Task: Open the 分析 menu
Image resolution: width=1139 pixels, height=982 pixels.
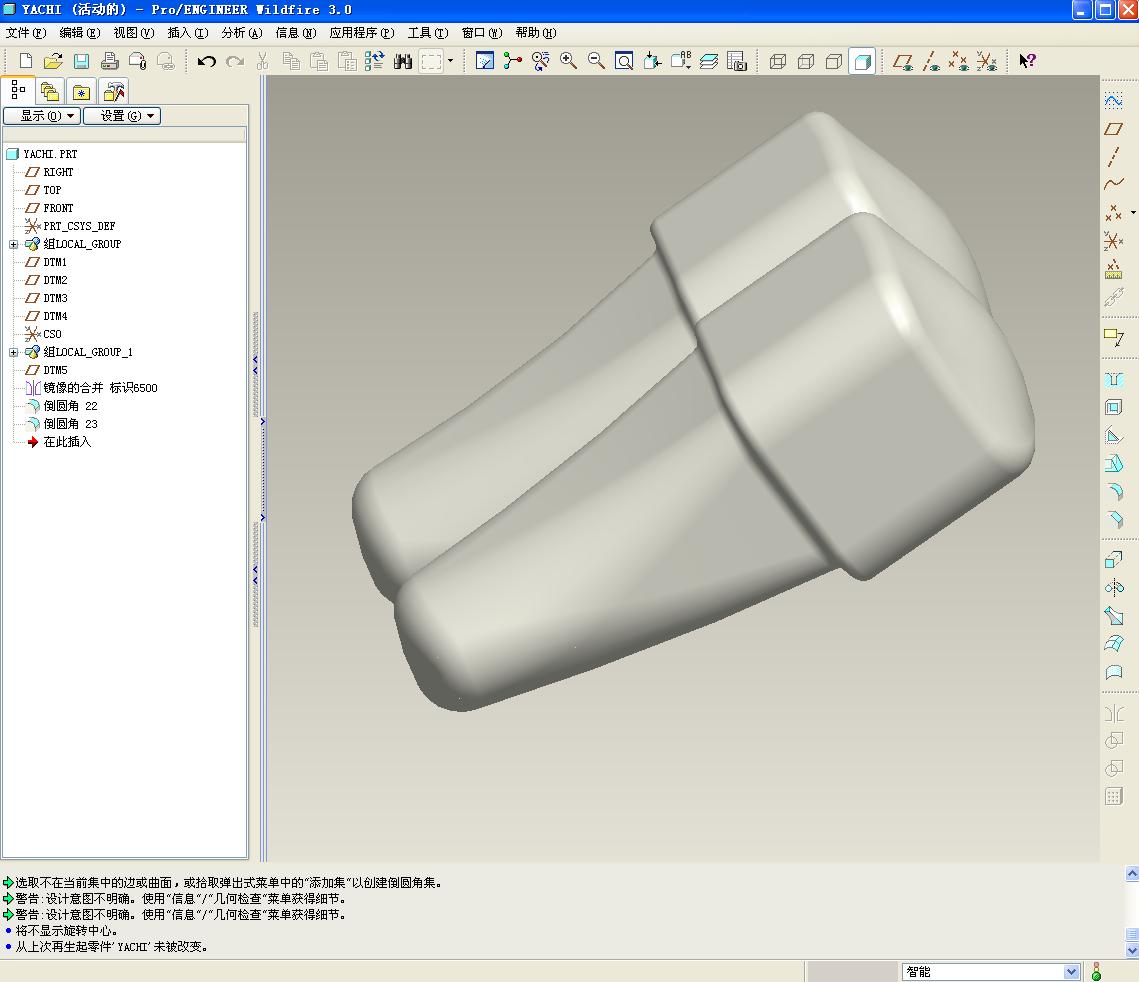Action: tap(242, 33)
